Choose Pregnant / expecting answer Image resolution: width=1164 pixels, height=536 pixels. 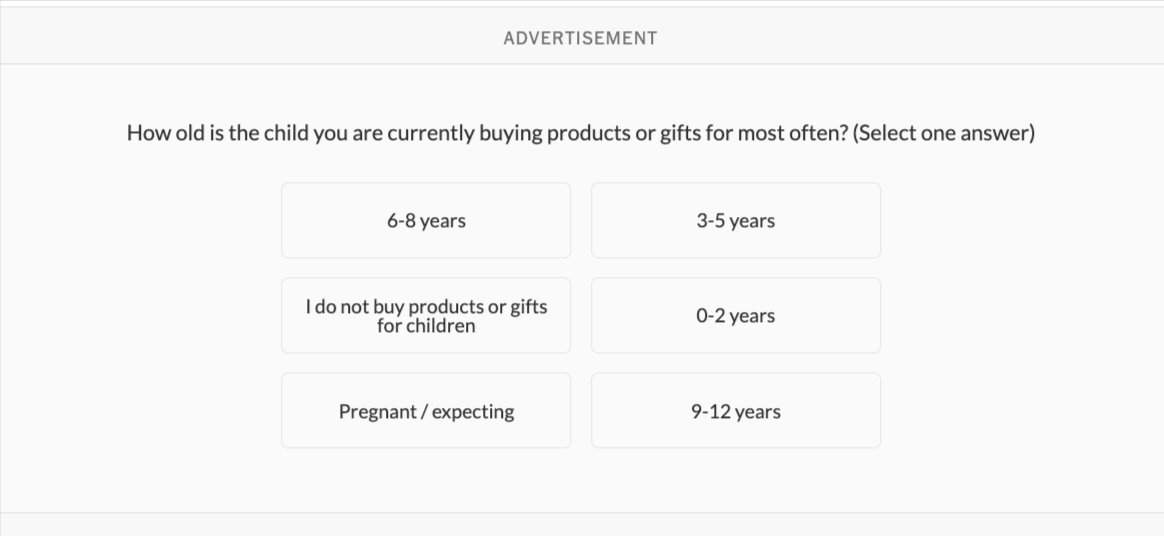pyautogui.click(x=426, y=411)
